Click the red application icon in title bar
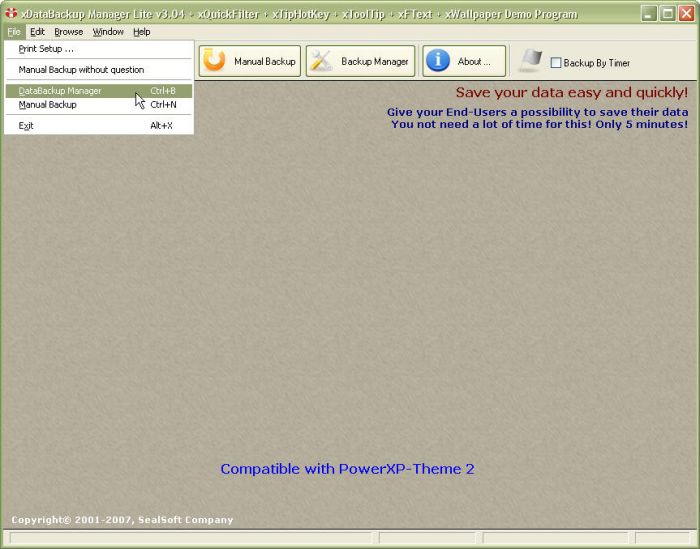 pyautogui.click(x=11, y=14)
